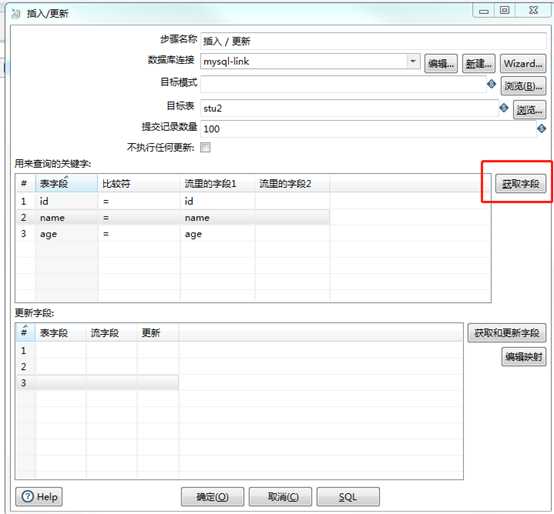Image resolution: width=554 pixels, height=514 pixels.
Task: Click the 提交记录数量 field with 100
Action: 369,129
